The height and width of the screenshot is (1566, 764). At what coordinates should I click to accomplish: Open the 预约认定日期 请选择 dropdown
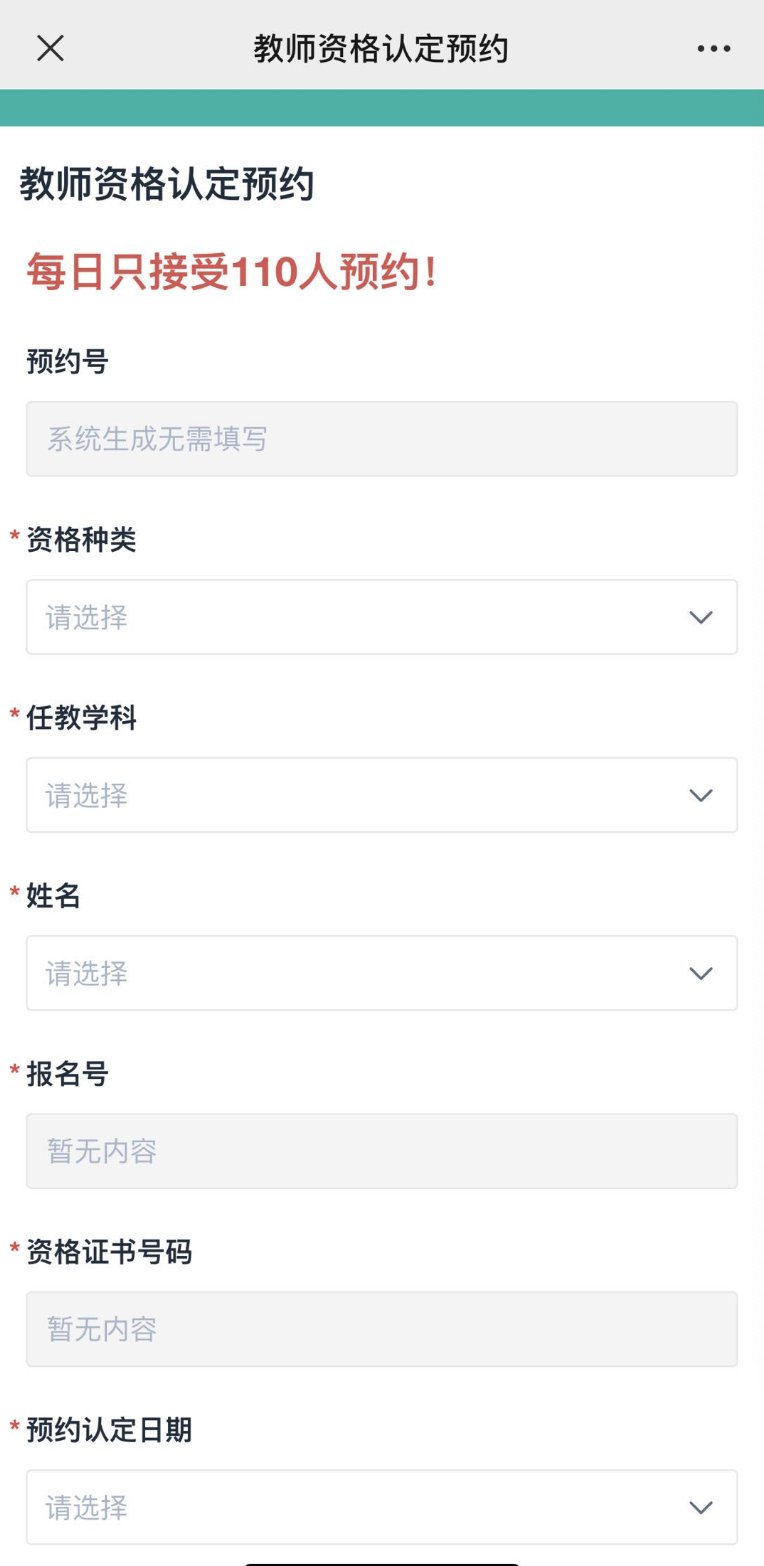coord(360,1508)
